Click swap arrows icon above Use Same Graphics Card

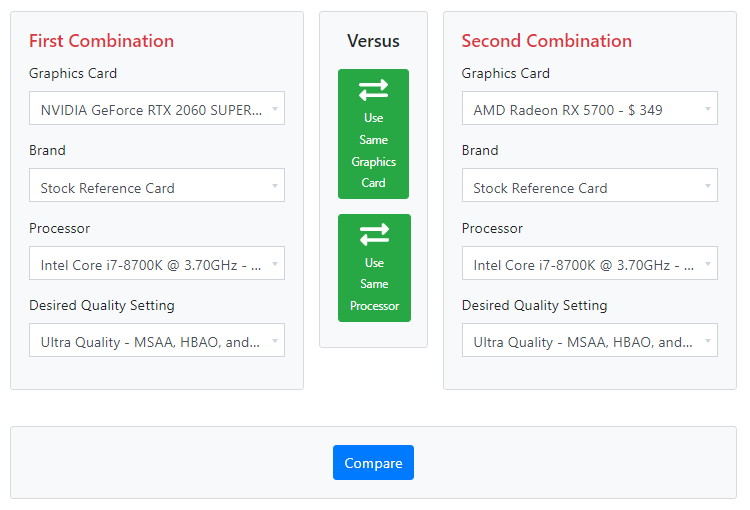click(373, 90)
